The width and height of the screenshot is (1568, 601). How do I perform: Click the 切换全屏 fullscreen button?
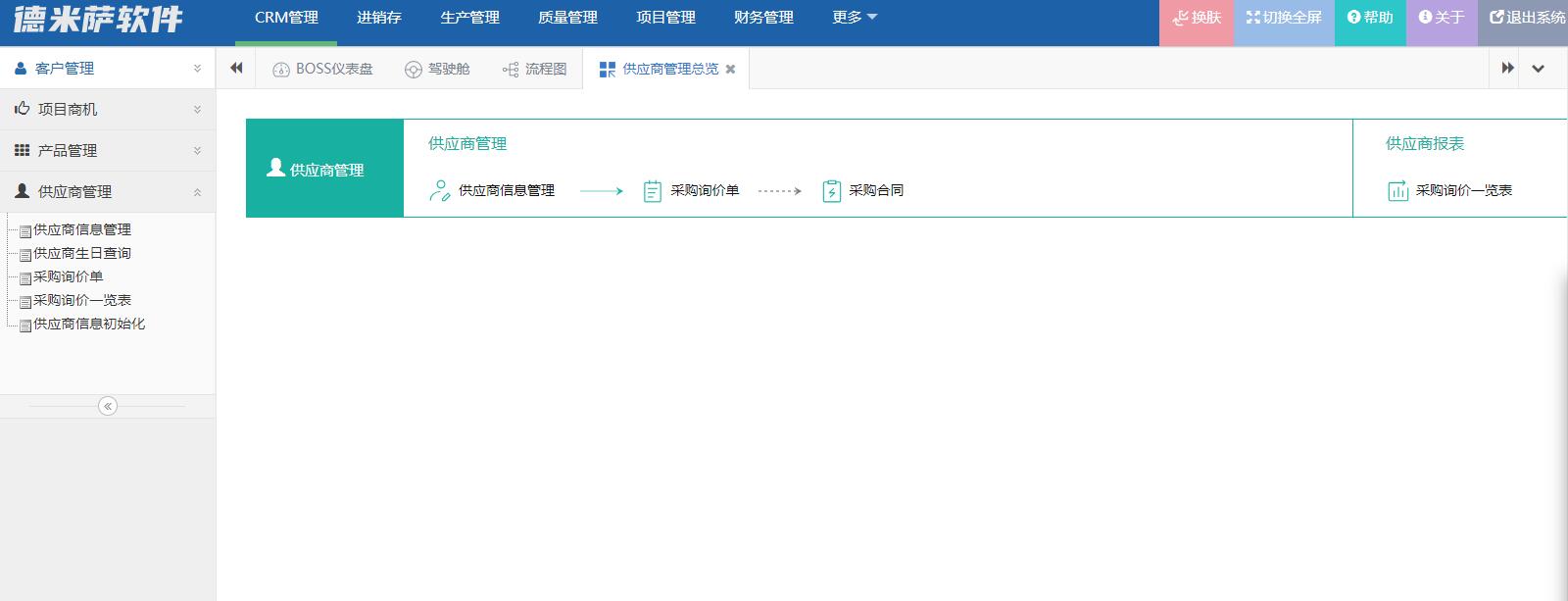[x=1284, y=18]
